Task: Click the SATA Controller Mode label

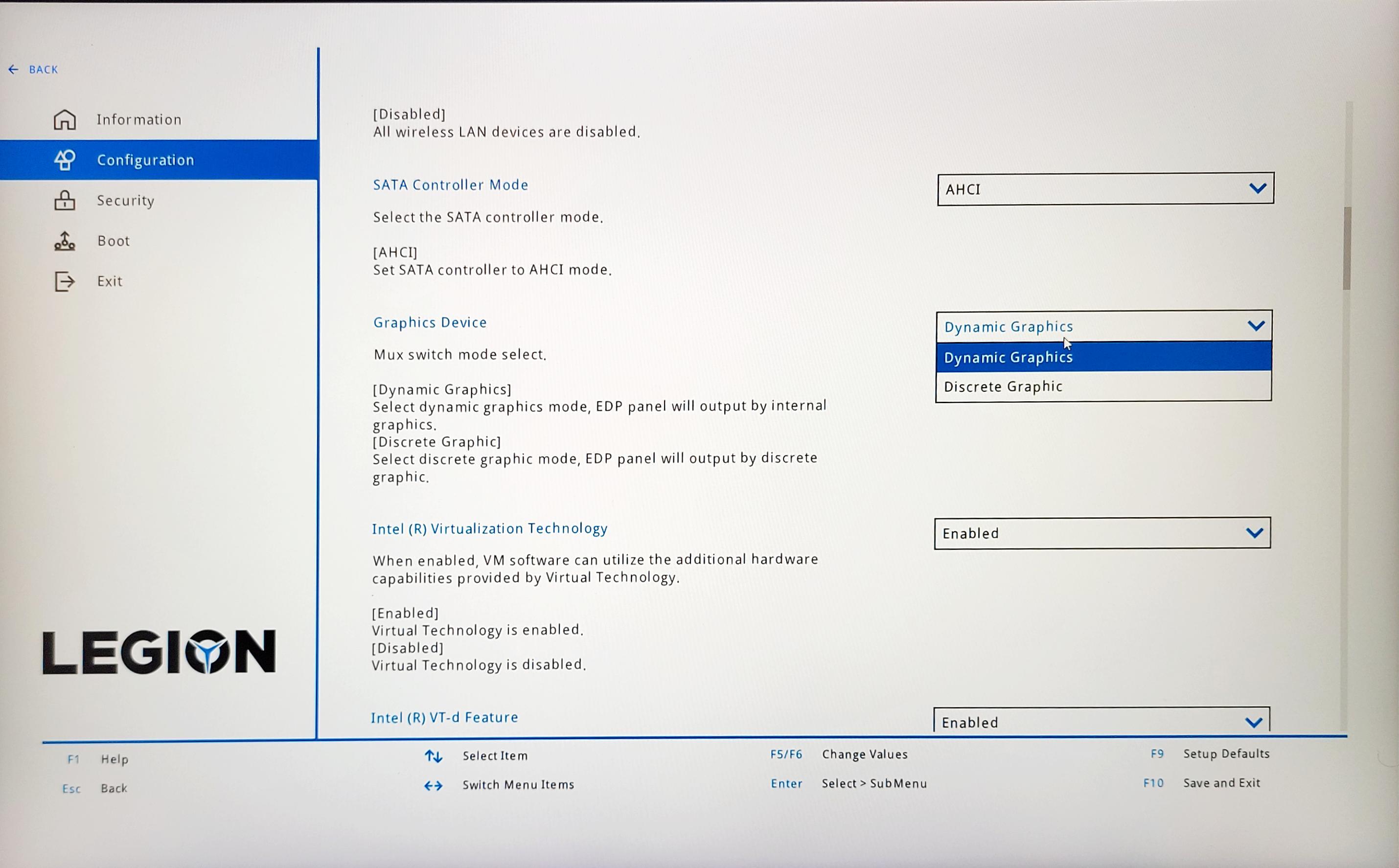Action: 451,185
